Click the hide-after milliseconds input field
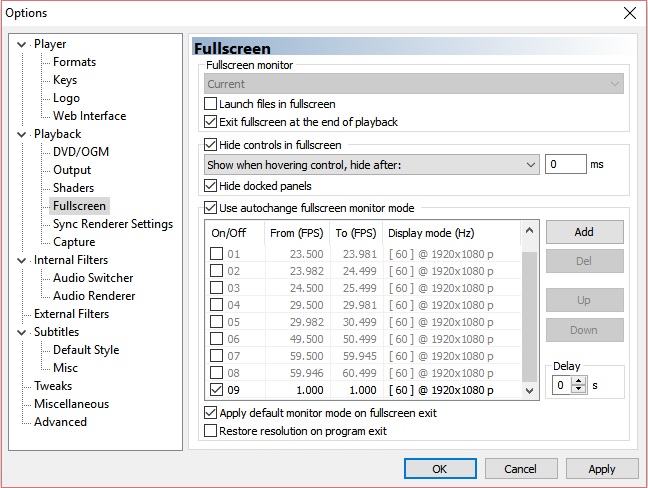 [565, 164]
